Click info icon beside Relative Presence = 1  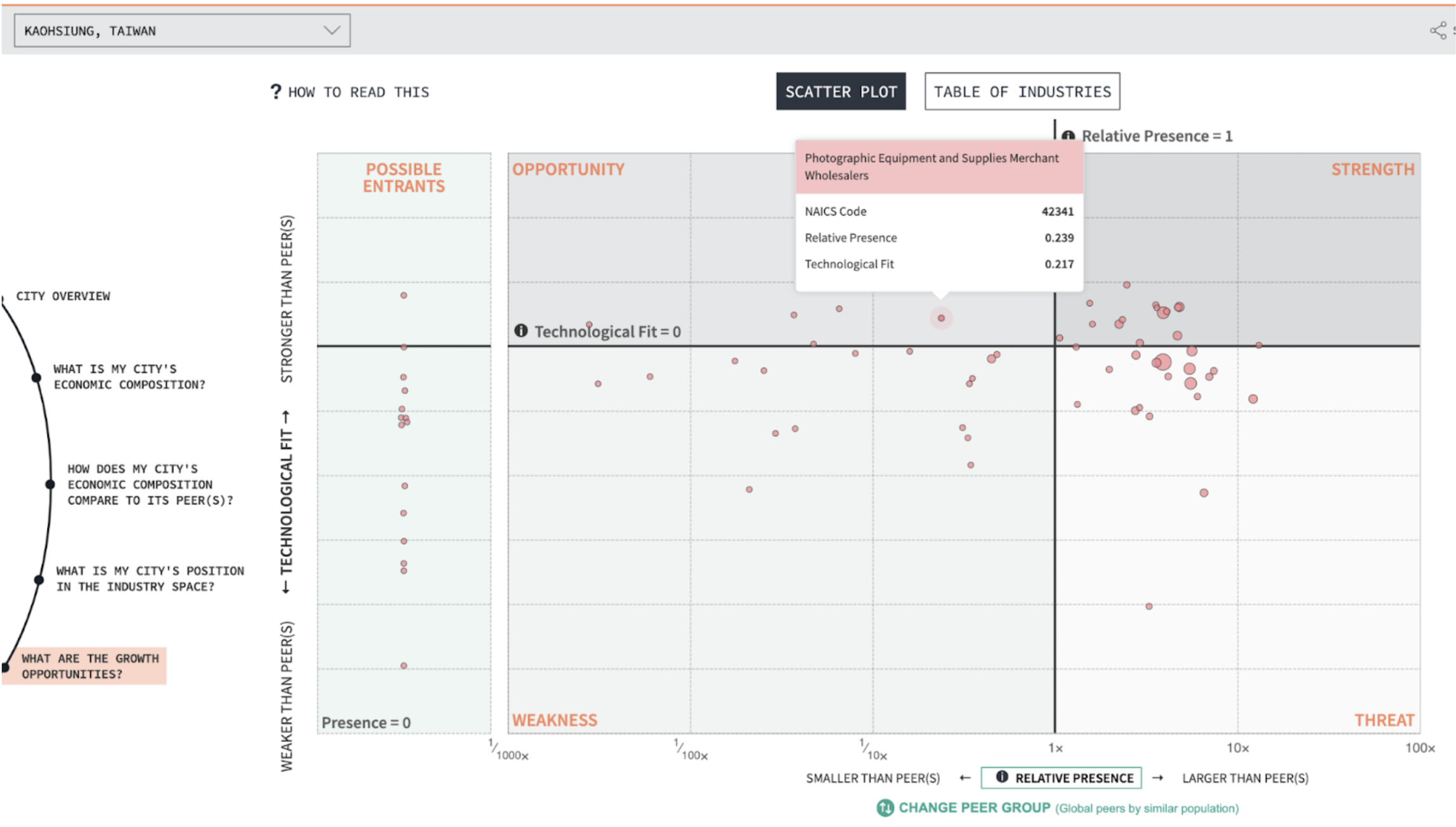[1069, 136]
